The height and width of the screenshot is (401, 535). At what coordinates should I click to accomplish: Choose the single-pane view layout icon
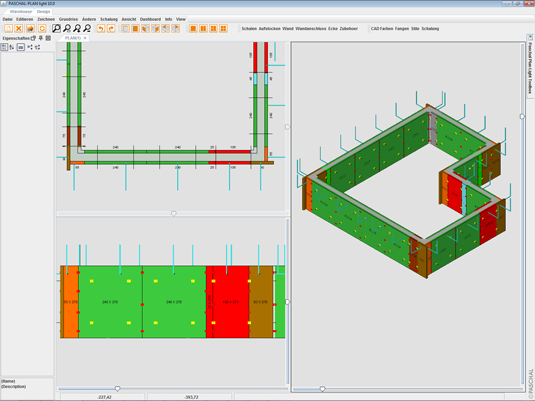[x=193, y=29]
